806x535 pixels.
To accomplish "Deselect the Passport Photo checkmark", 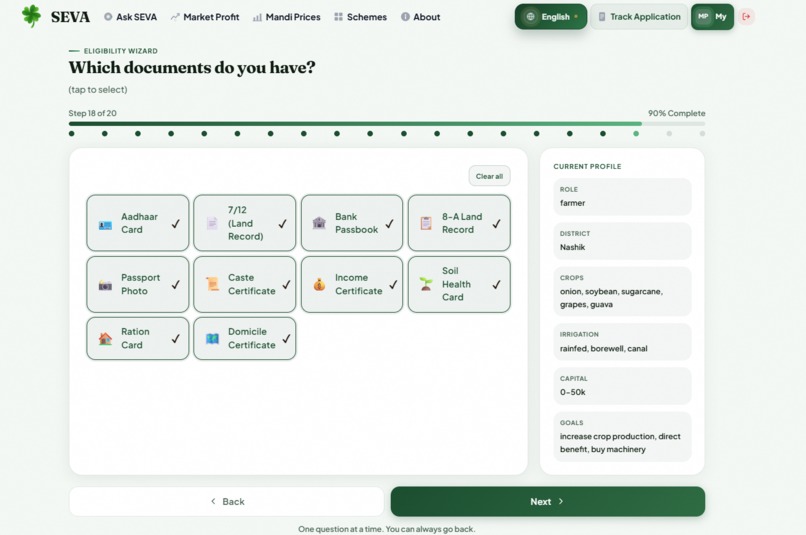I will [176, 284].
